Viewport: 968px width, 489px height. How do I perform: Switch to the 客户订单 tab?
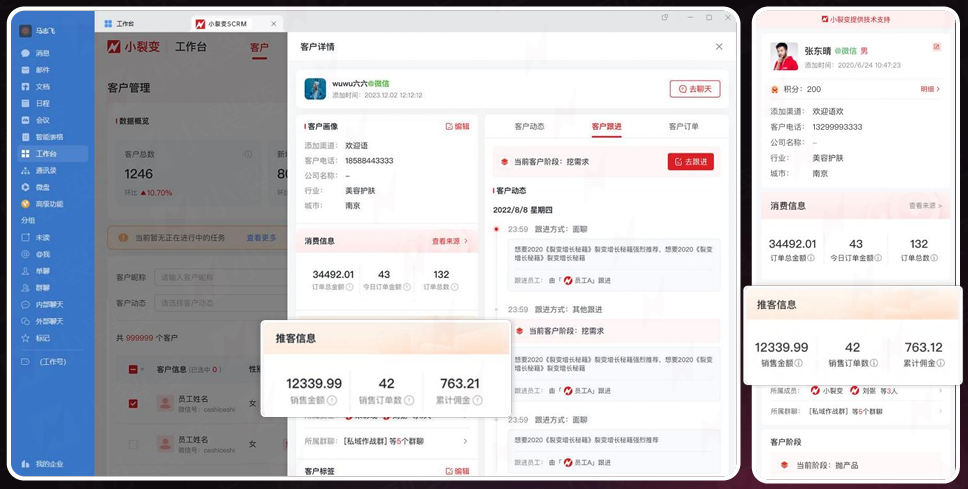click(x=683, y=127)
